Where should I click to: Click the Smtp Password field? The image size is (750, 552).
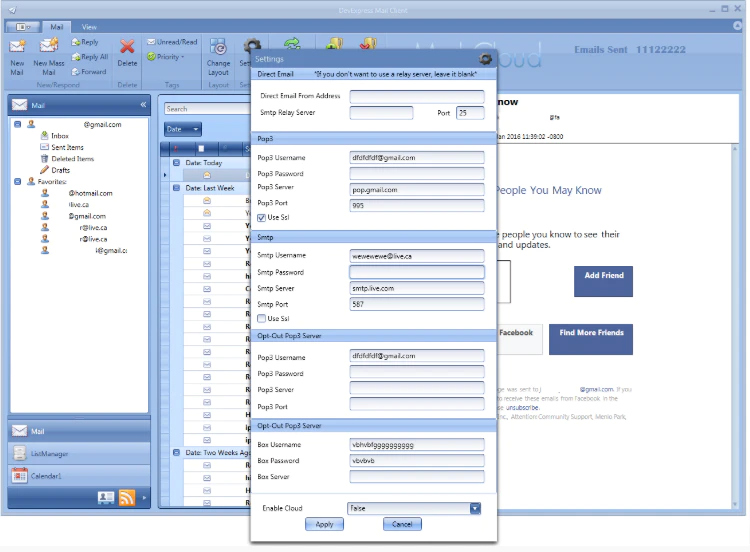coord(417,272)
